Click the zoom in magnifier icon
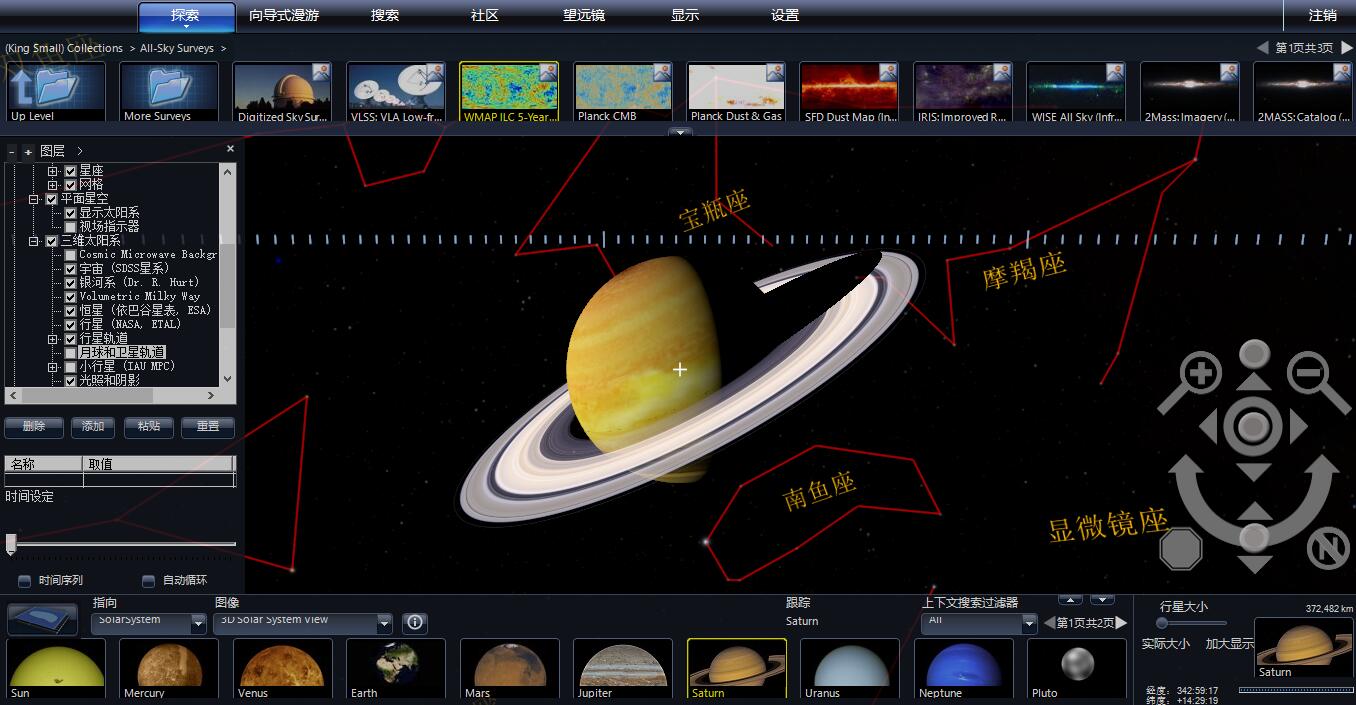1356x705 pixels. click(x=1200, y=376)
